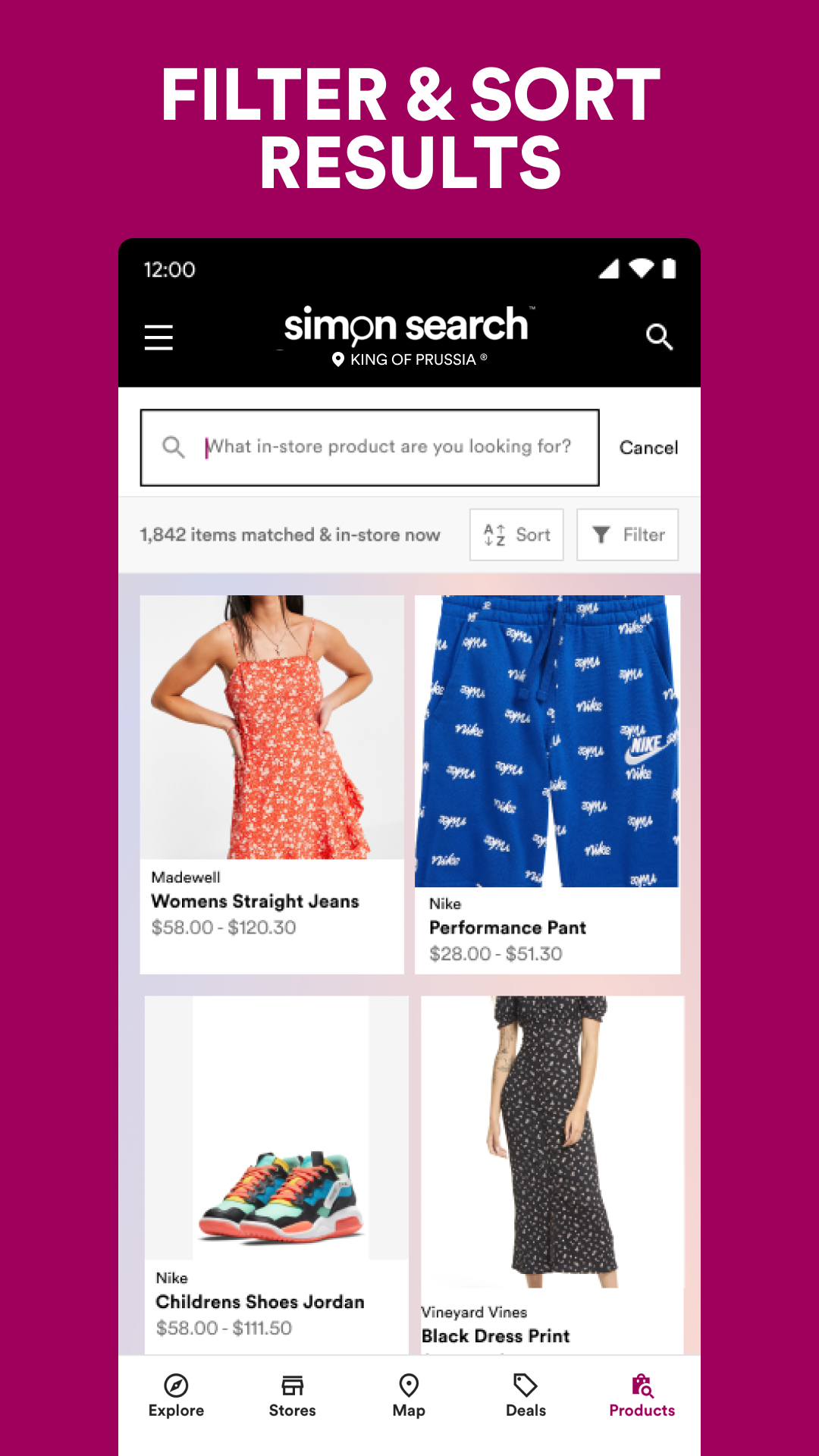Select Womens Straight Jeans title
Image resolution: width=819 pixels, height=1456 pixels.
pyautogui.click(x=255, y=901)
